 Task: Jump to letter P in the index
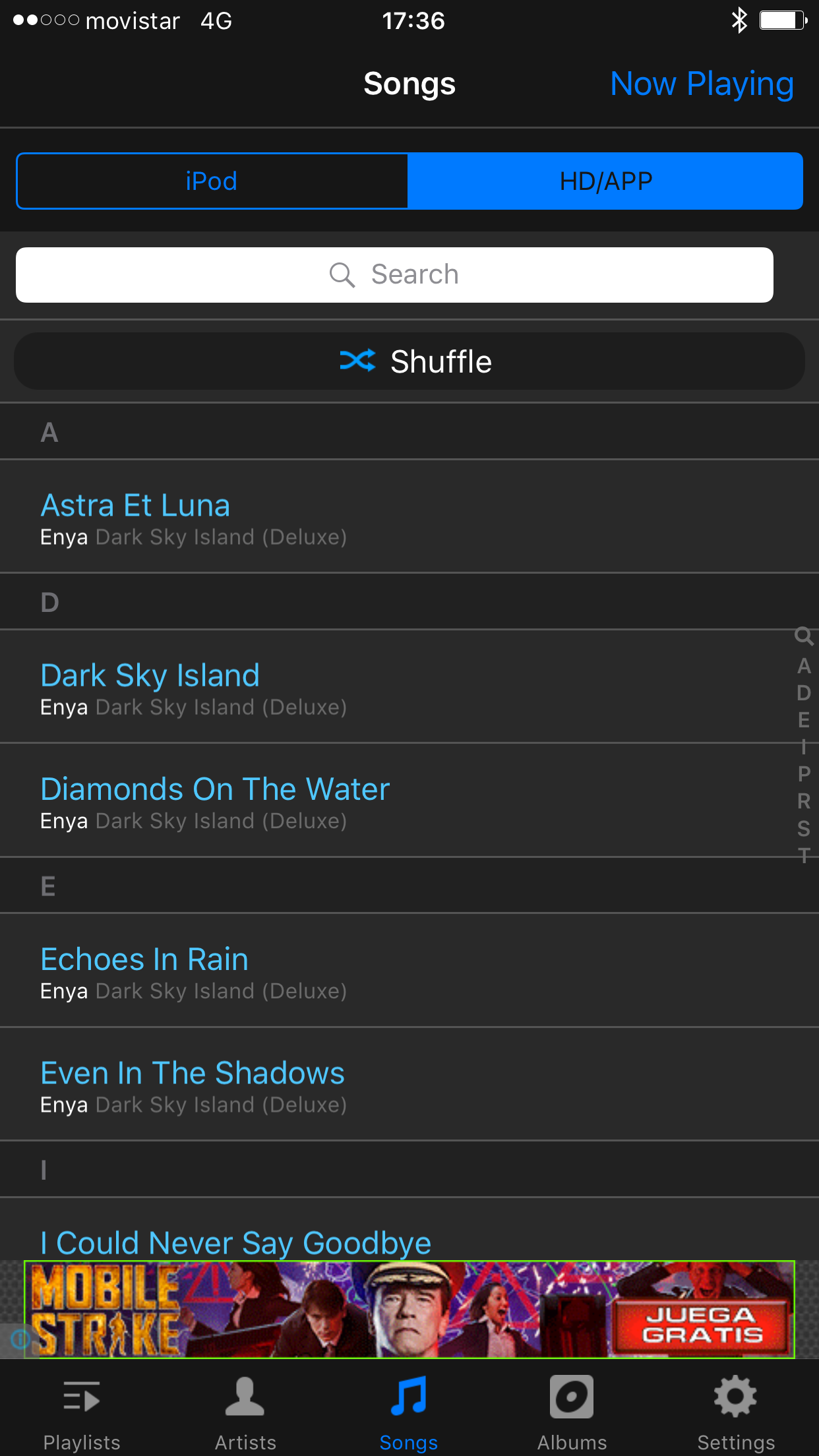(804, 773)
